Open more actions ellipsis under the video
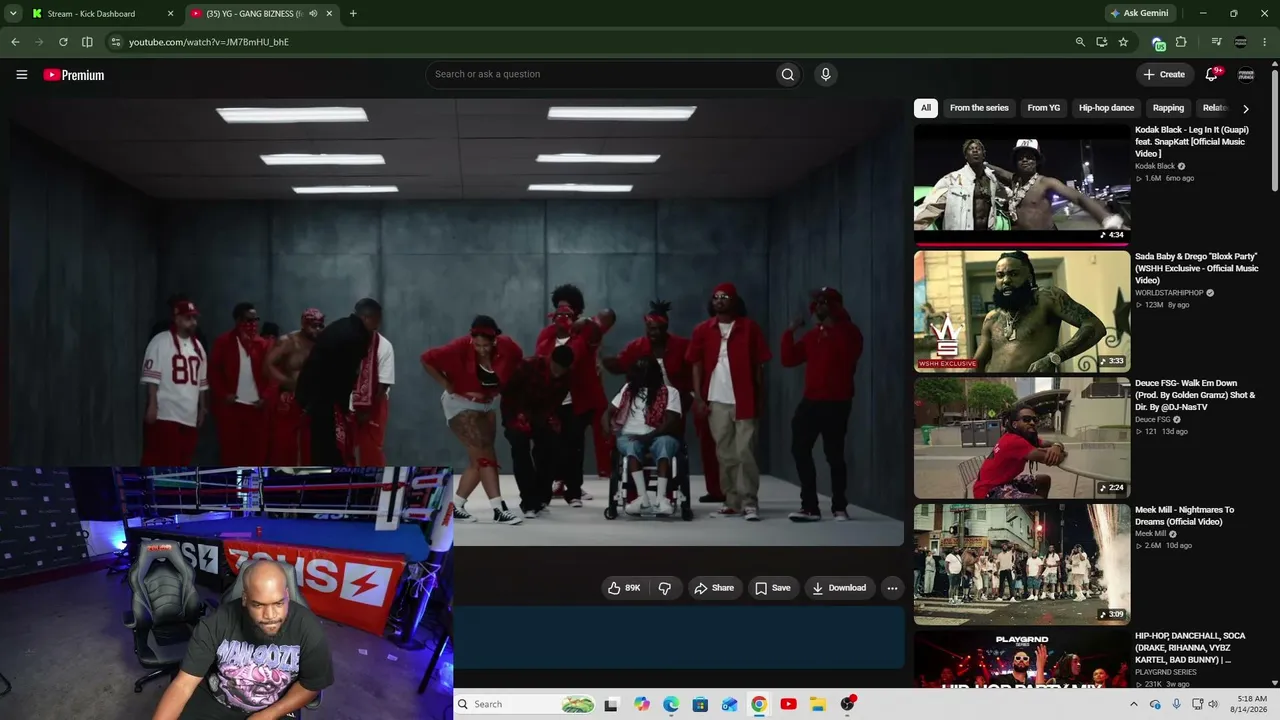Image resolution: width=1280 pixels, height=720 pixels. [893, 588]
